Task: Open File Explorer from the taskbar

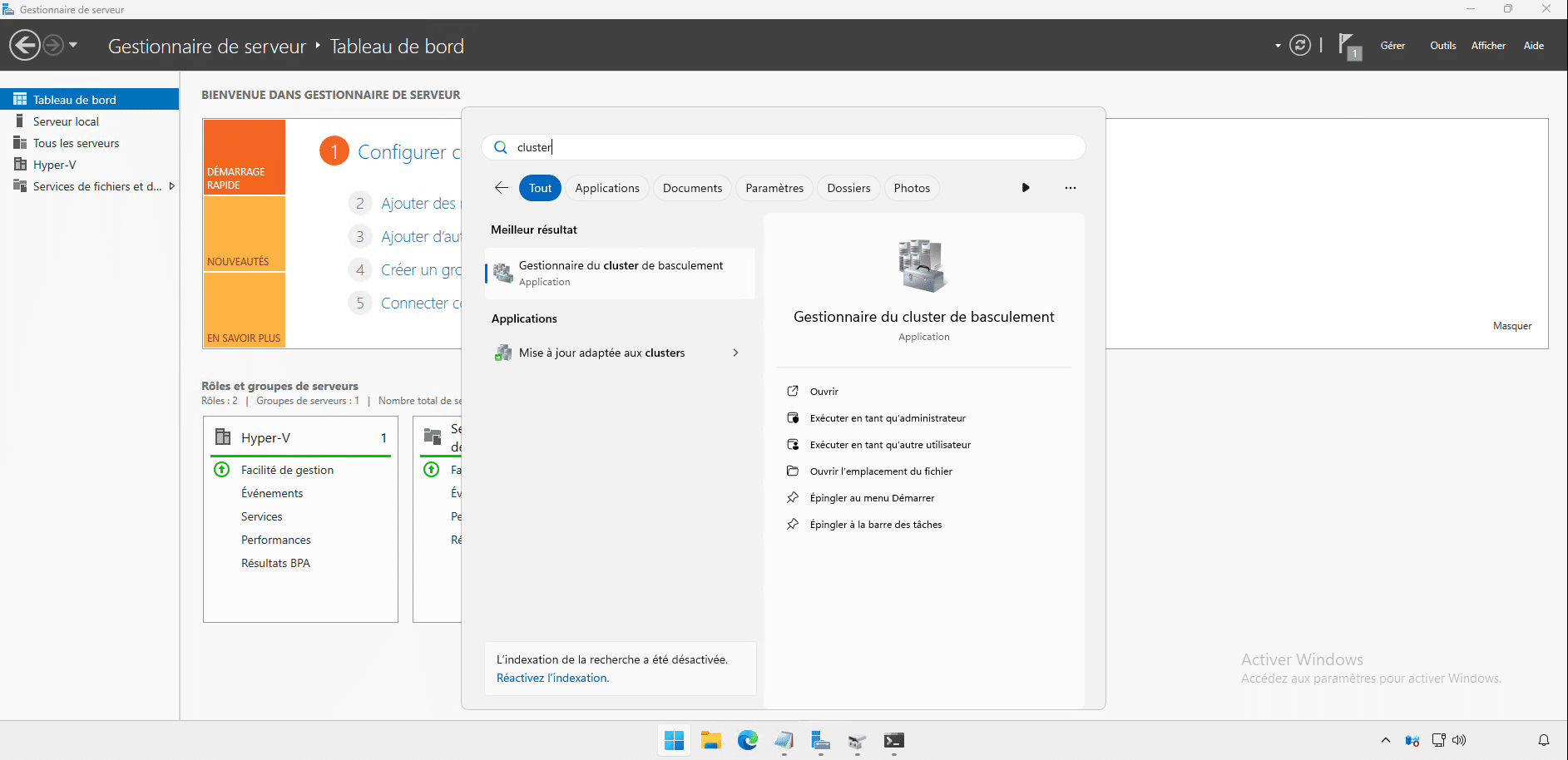Action: (711, 740)
